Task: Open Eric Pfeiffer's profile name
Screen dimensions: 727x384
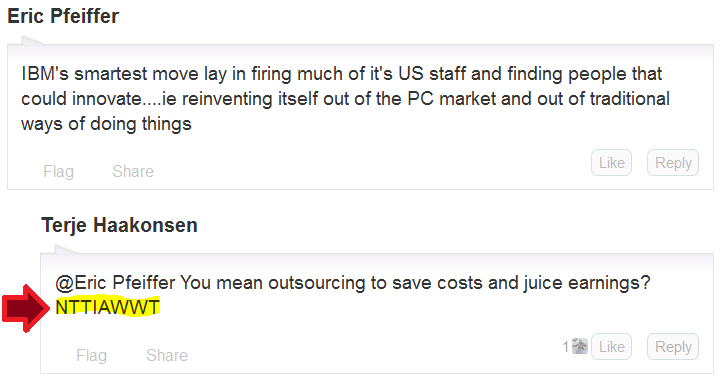Action: point(63,16)
